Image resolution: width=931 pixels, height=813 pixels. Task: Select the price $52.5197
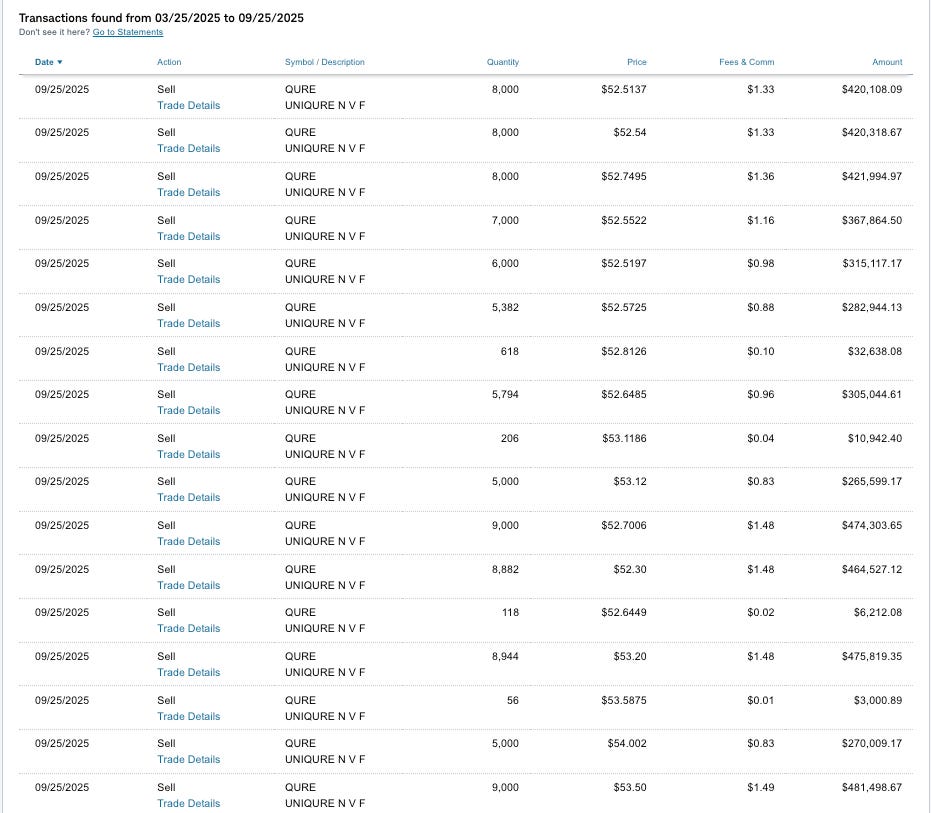(x=623, y=263)
